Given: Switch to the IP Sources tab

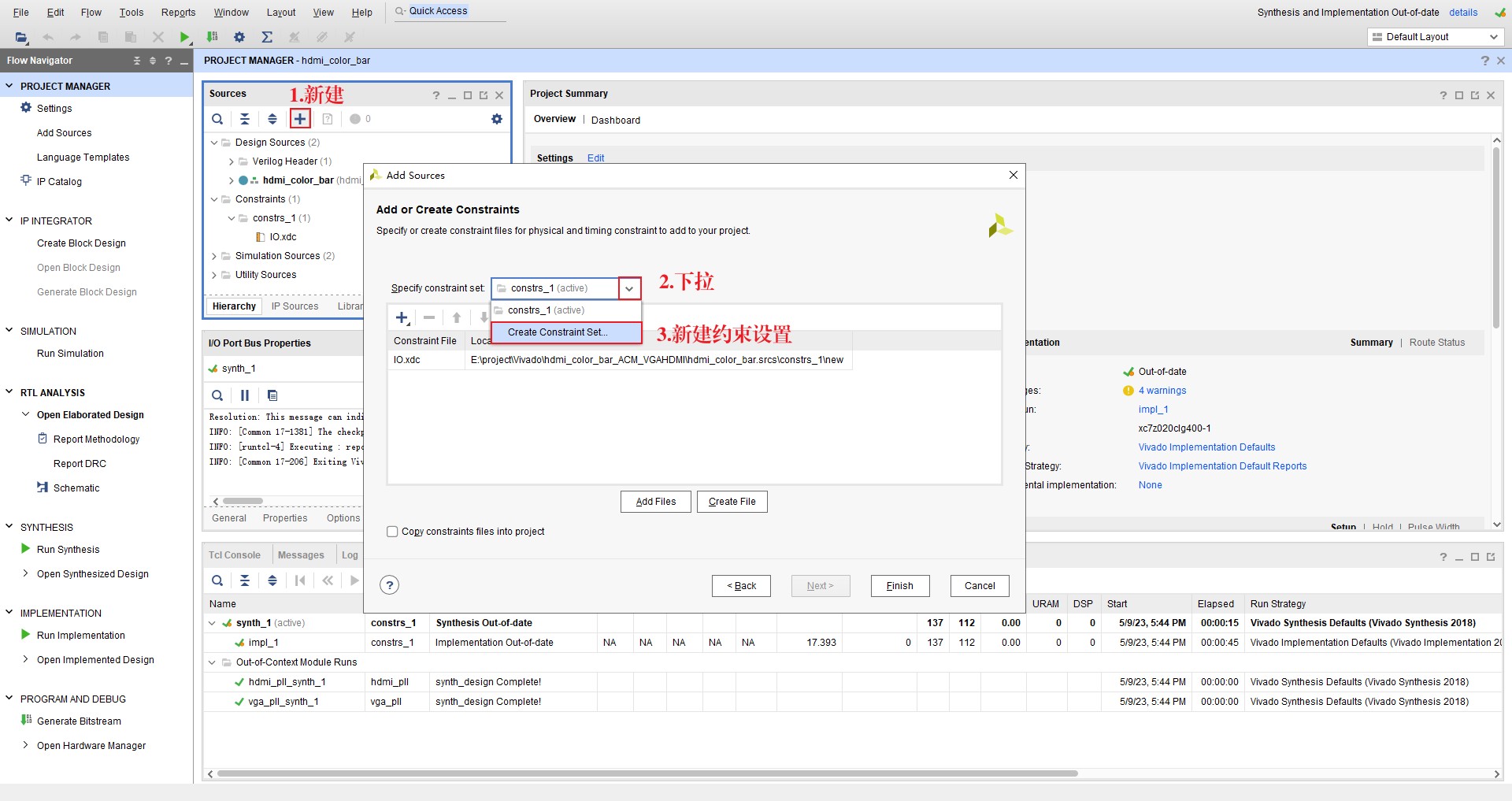Looking at the screenshot, I should click(x=295, y=306).
